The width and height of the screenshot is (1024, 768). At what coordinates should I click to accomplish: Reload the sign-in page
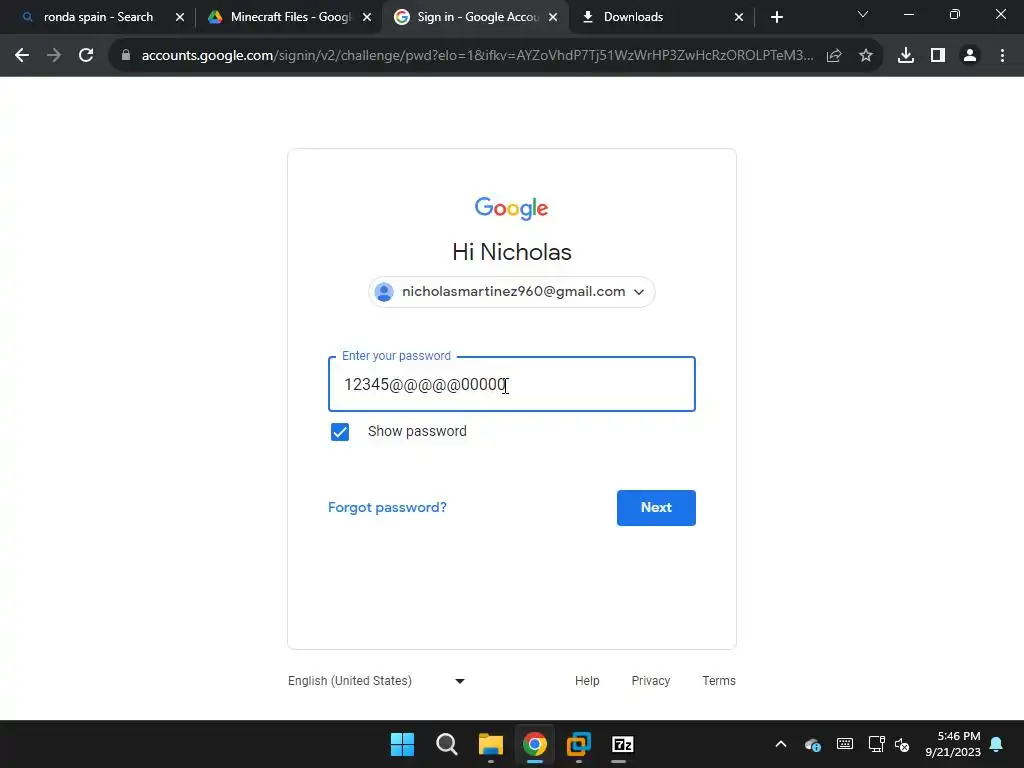[x=86, y=56]
